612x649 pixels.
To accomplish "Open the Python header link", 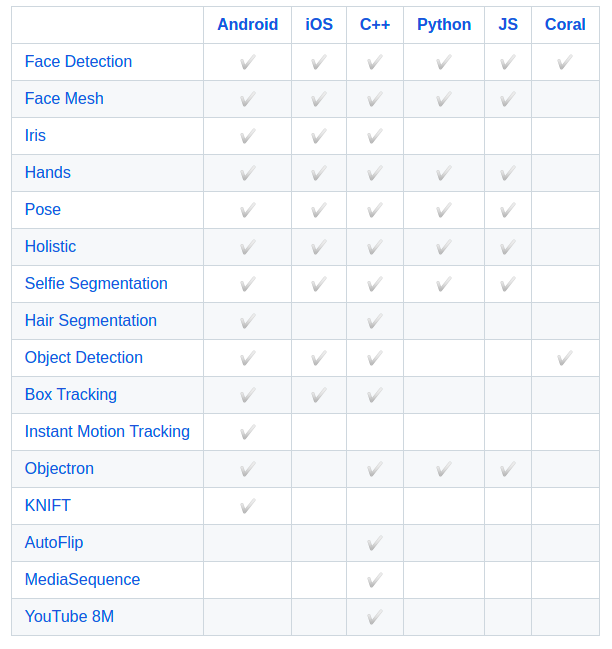I will [444, 24].
